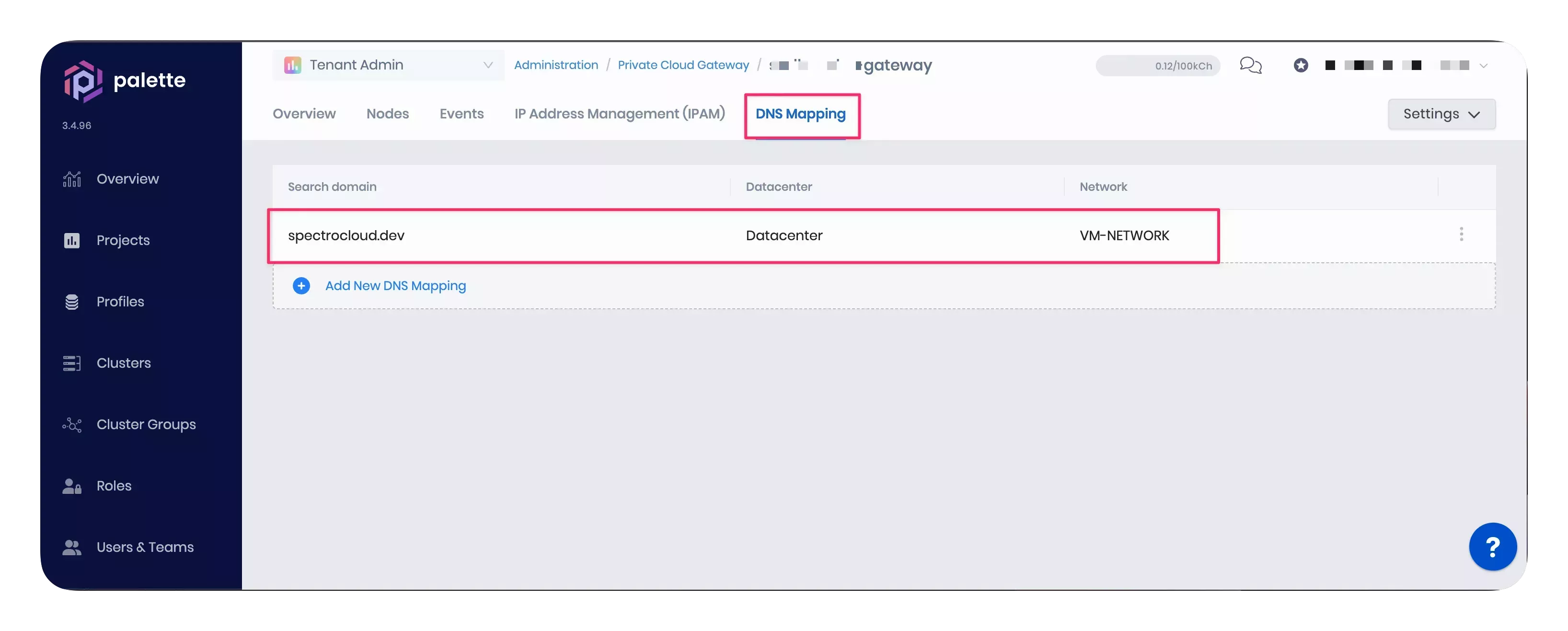Image resolution: width=1568 pixels, height=631 pixels.
Task: Open the IP Address Management (IPAM) tab
Action: point(619,114)
